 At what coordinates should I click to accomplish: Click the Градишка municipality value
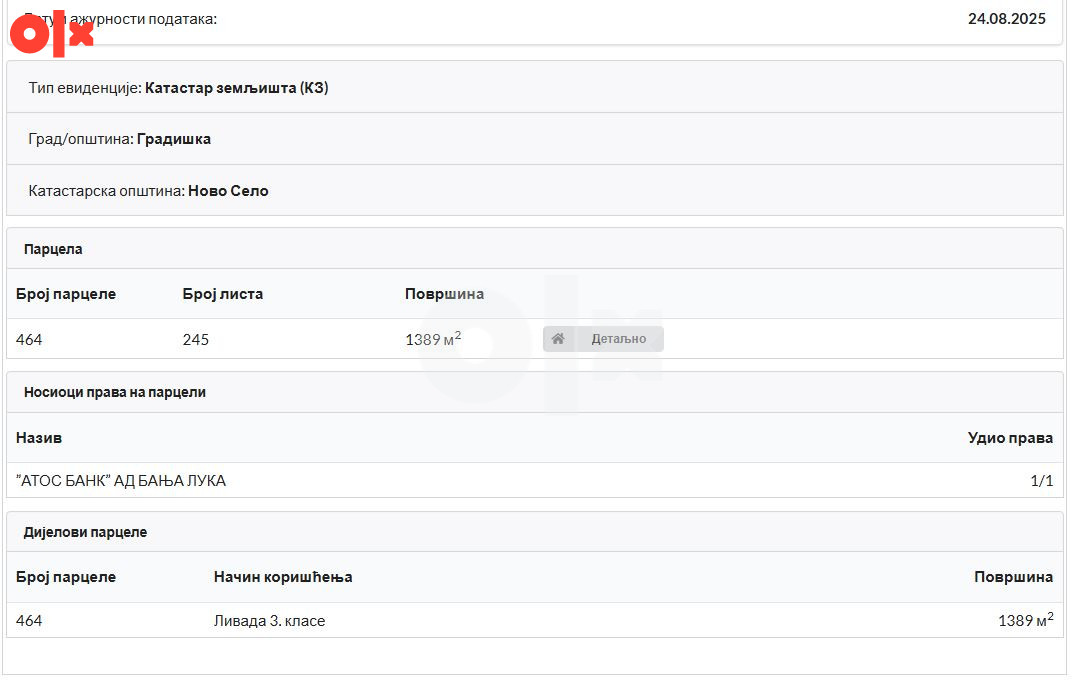click(x=174, y=139)
